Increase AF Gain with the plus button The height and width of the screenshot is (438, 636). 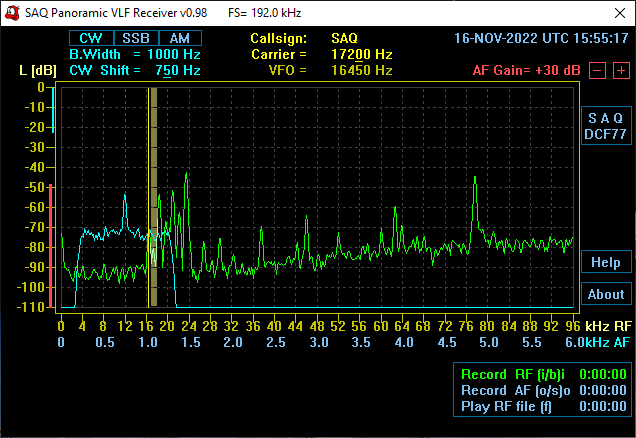pyautogui.click(x=621, y=71)
